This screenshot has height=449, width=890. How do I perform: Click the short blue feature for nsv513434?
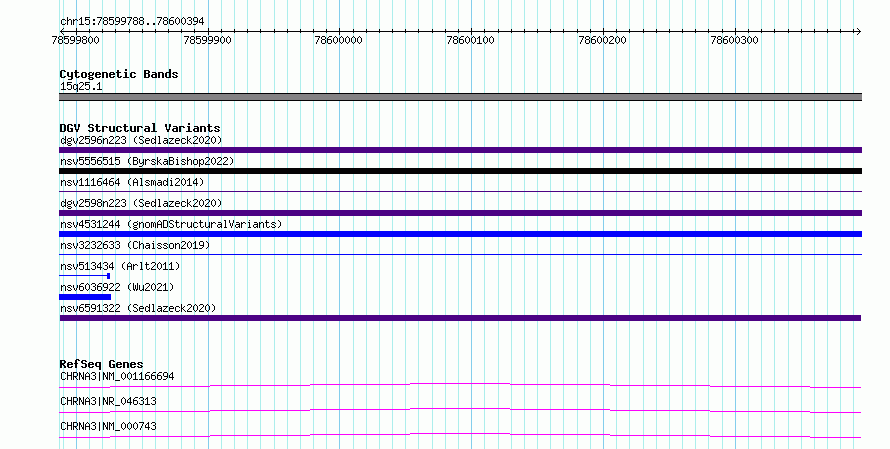[85, 276]
